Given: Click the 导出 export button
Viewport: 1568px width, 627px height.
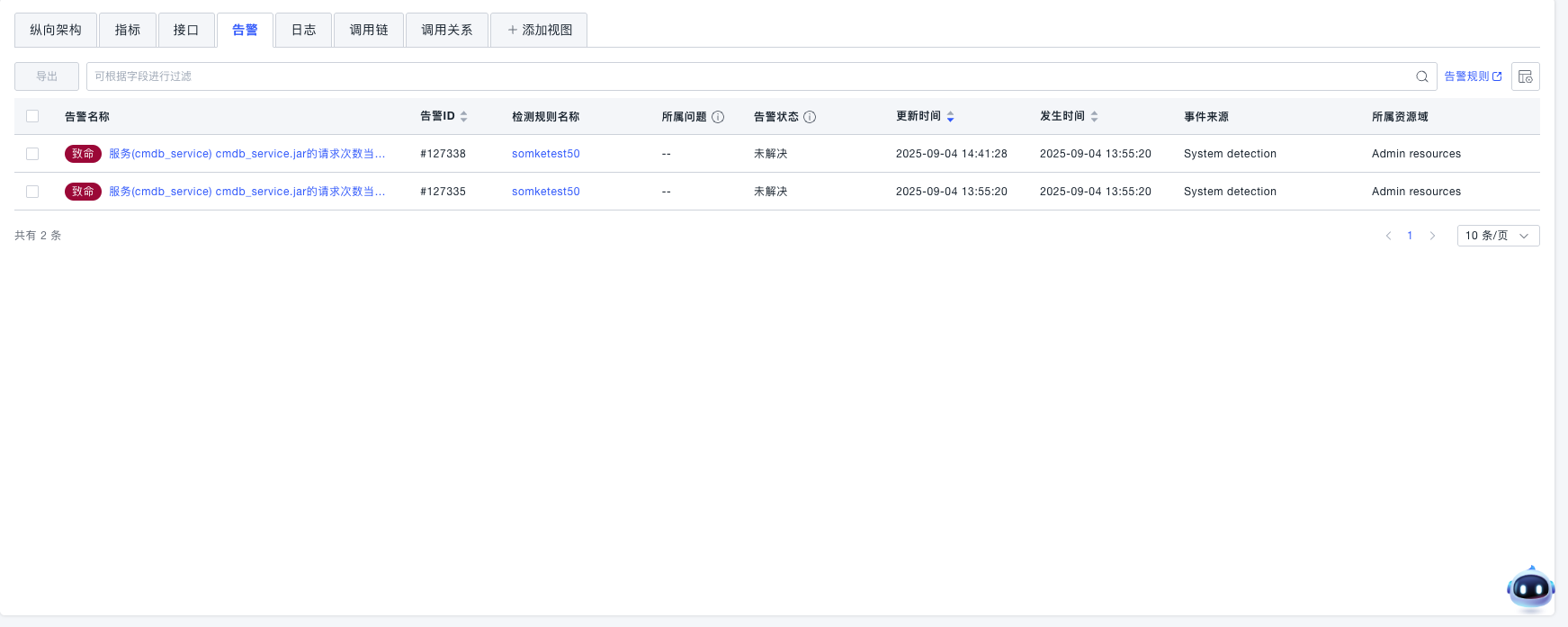Looking at the screenshot, I should tap(47, 76).
